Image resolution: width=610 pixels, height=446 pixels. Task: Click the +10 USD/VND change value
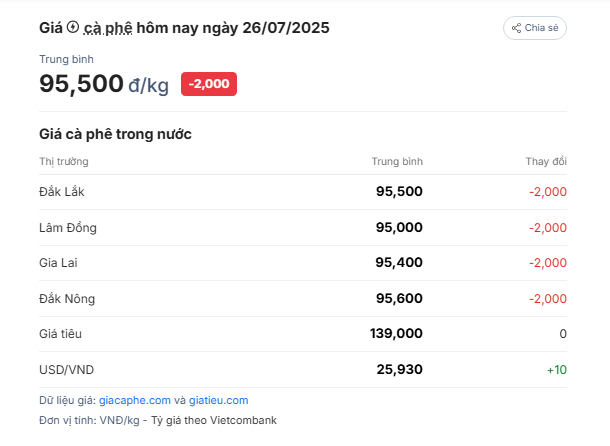point(557,370)
